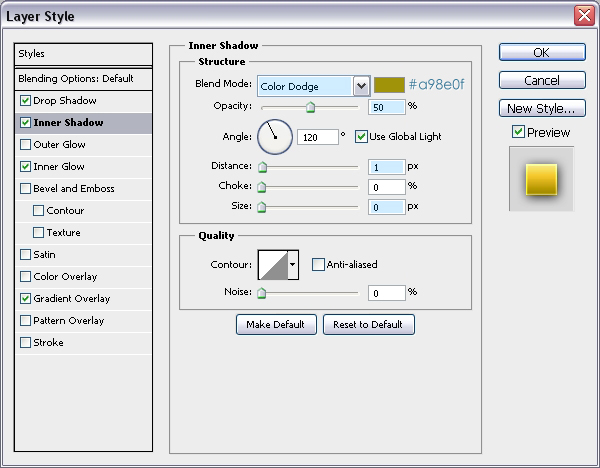Toggle Use Global Light checkbox
This screenshot has width=600, height=468.
361,136
